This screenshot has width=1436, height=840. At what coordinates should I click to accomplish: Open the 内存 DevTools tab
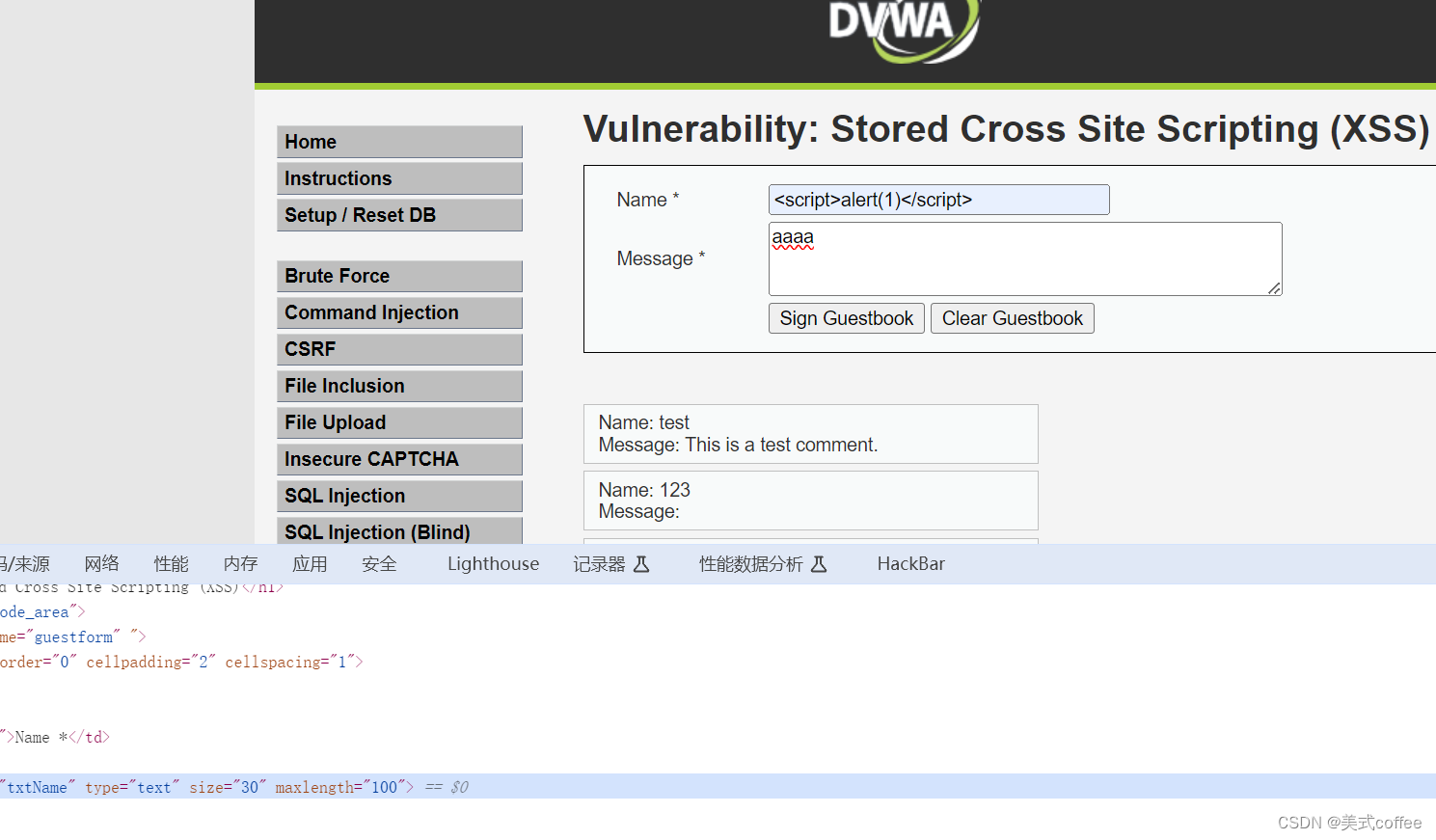pyautogui.click(x=240, y=564)
